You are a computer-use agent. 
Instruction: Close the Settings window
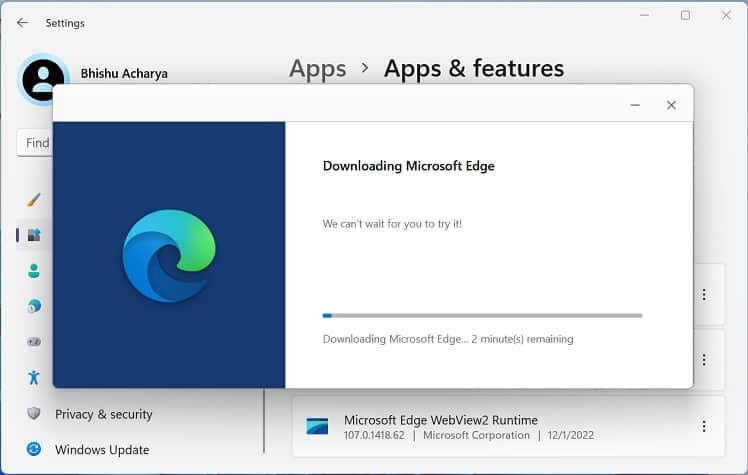[726, 15]
